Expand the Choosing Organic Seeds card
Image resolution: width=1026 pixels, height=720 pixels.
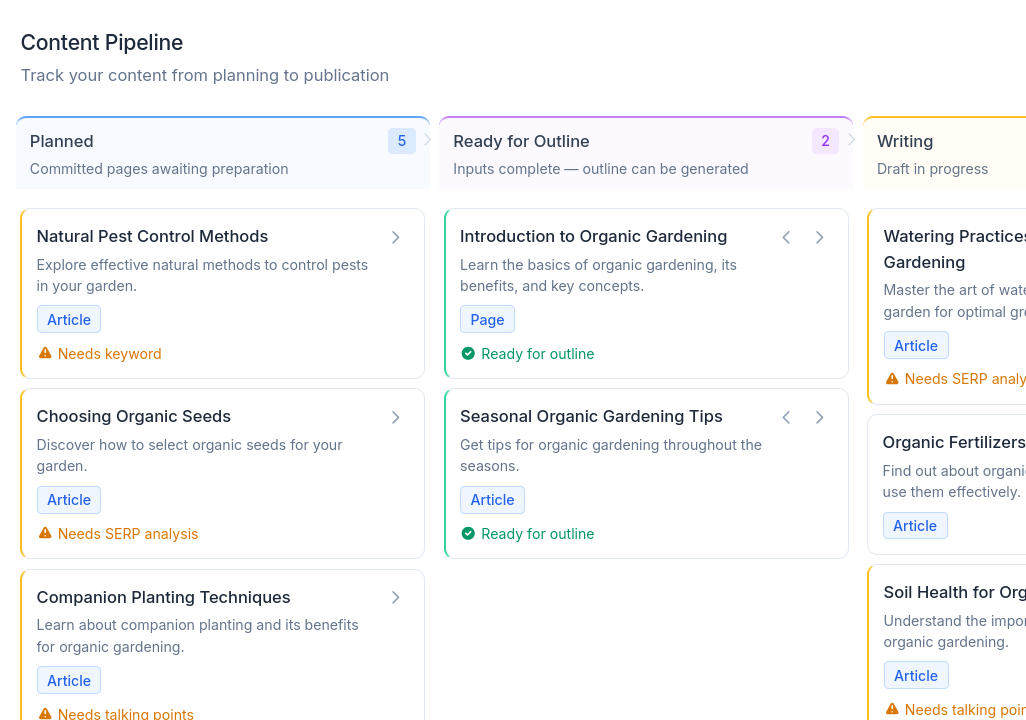point(395,417)
